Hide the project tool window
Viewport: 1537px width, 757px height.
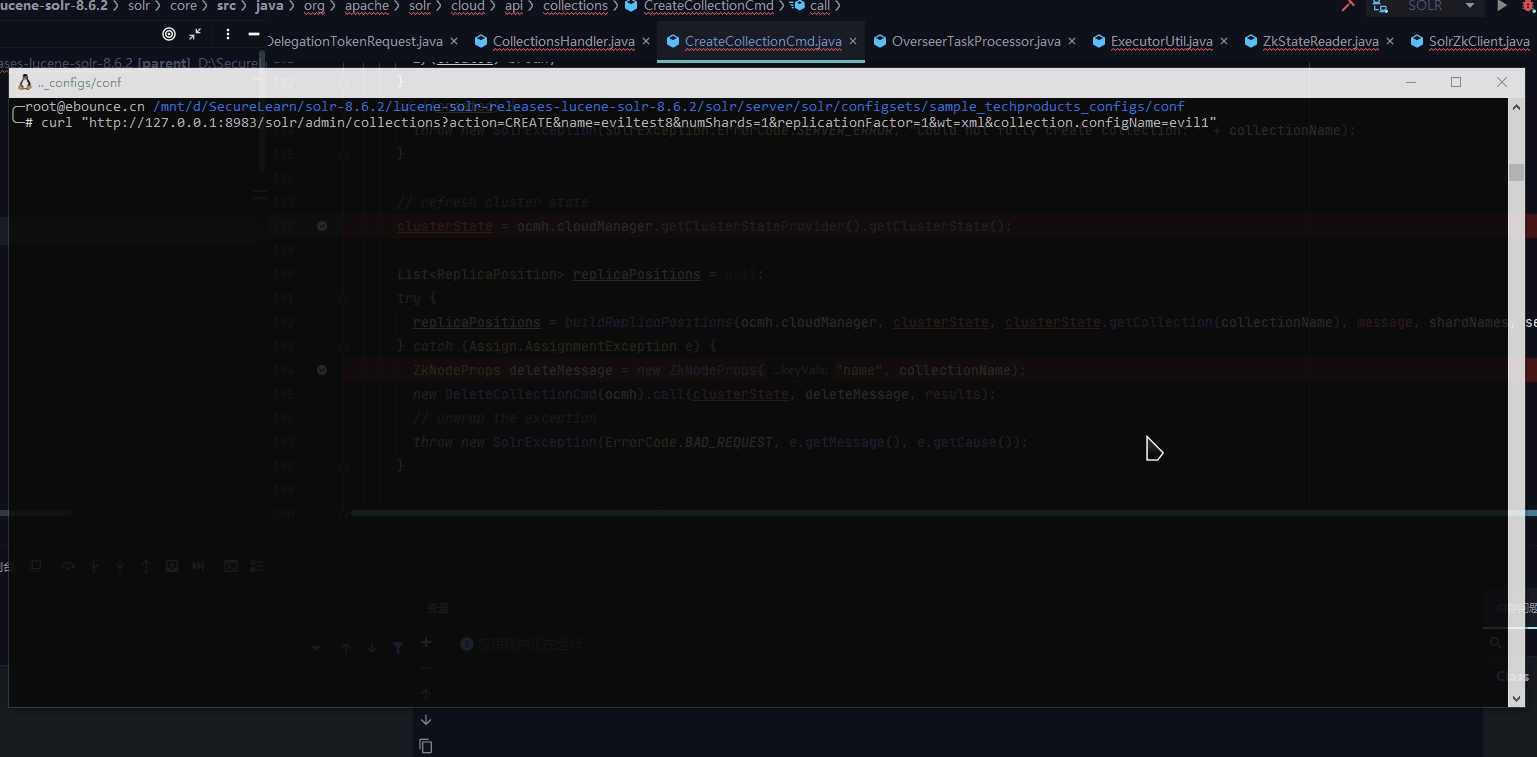coord(254,34)
